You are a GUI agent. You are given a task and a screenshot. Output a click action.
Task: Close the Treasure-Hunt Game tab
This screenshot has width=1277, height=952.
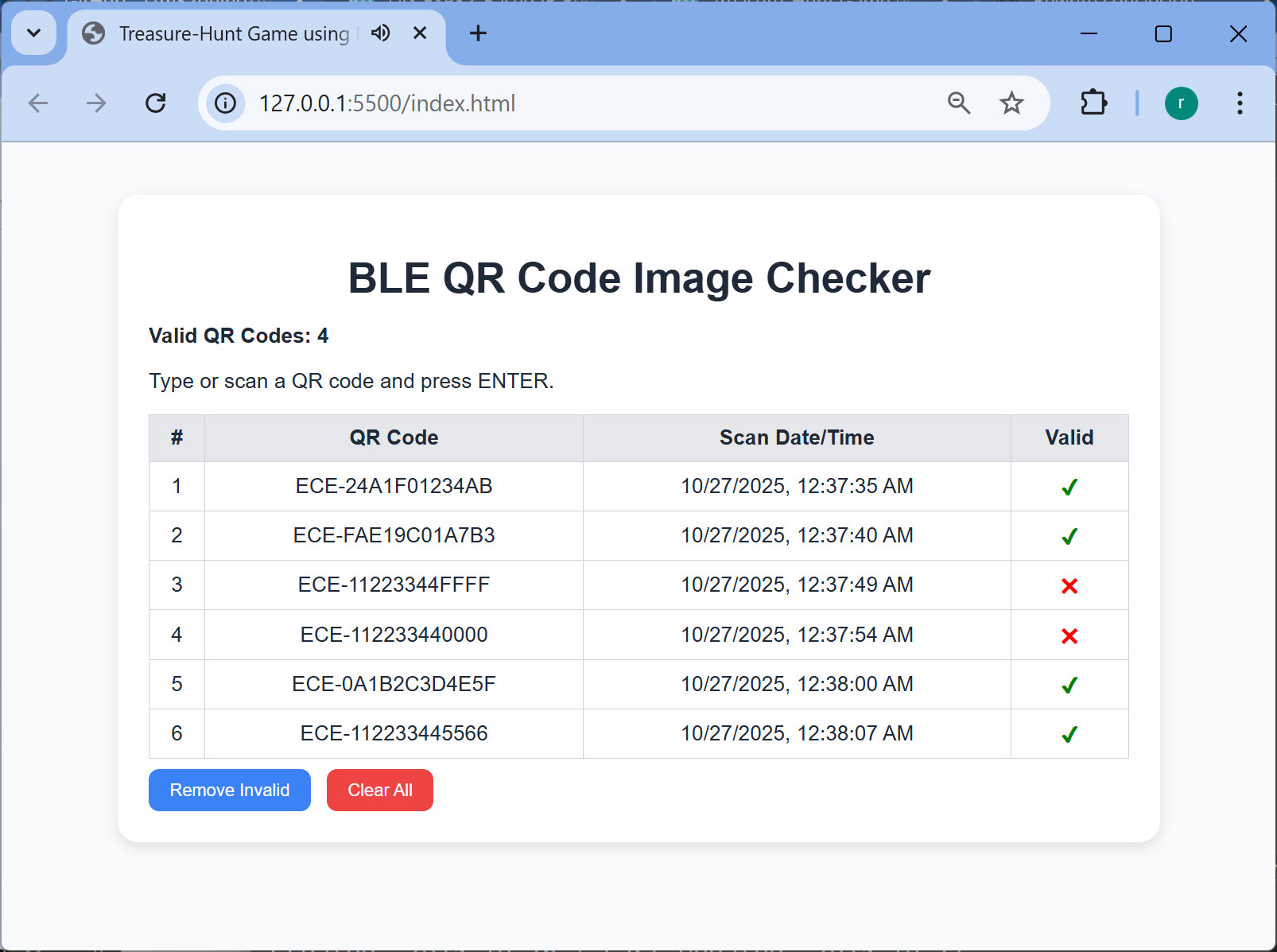420,33
